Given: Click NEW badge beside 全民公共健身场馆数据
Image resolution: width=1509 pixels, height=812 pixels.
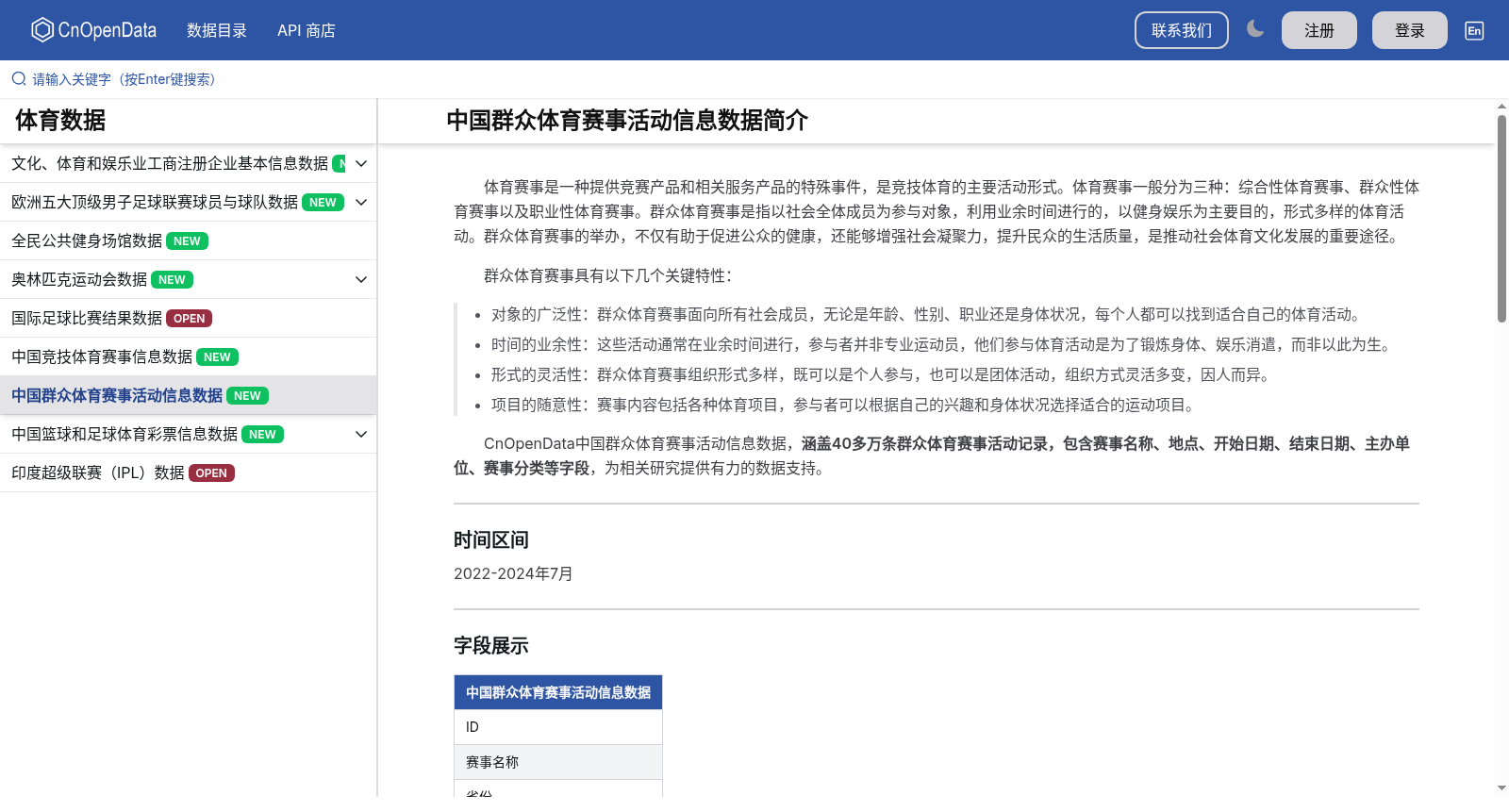Looking at the screenshot, I should 187,241.
